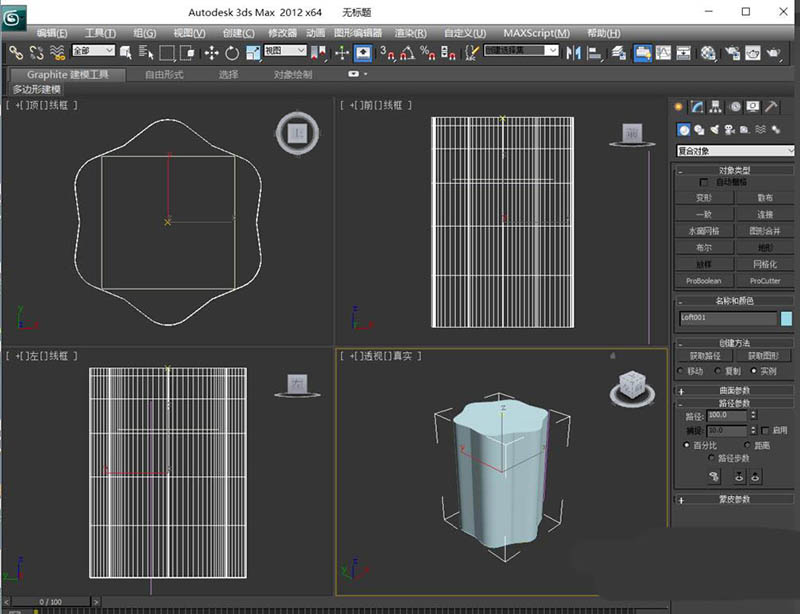The image size is (800, 614).
Task: Open the light blue object color swatch
Action: click(786, 319)
